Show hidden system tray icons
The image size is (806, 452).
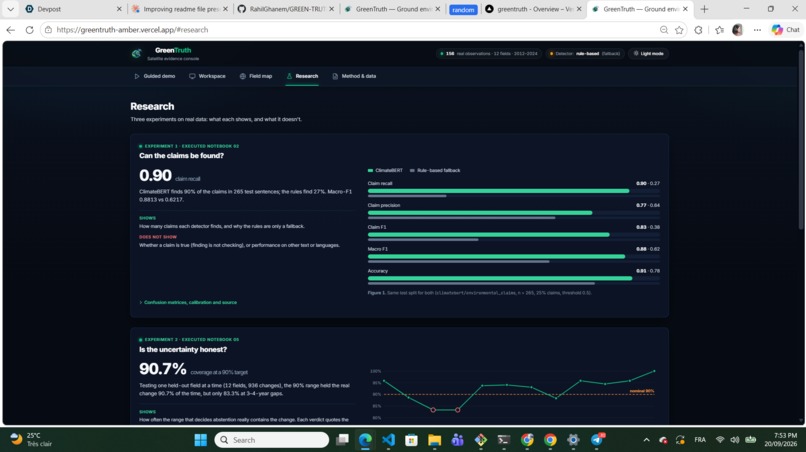pos(646,440)
